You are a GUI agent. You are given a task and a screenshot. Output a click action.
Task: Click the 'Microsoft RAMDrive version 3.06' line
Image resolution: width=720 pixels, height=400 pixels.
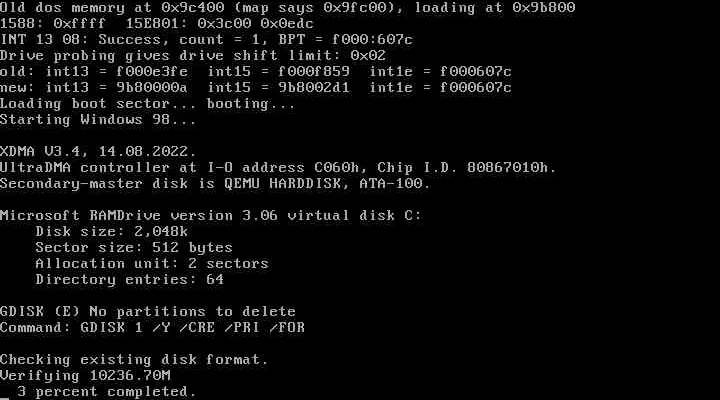point(210,215)
